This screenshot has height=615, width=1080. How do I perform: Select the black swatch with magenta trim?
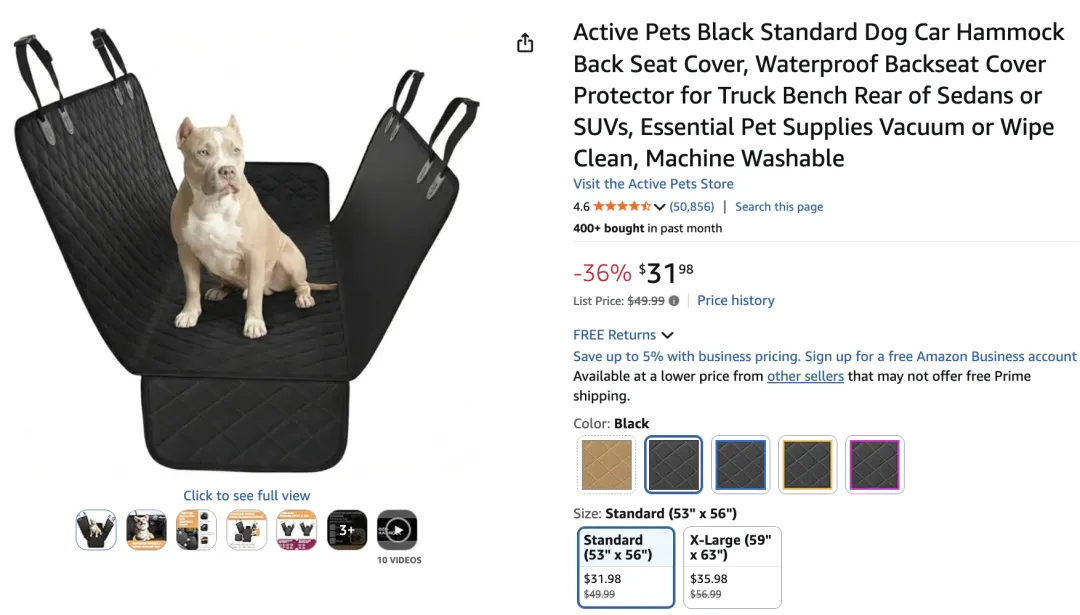click(875, 465)
